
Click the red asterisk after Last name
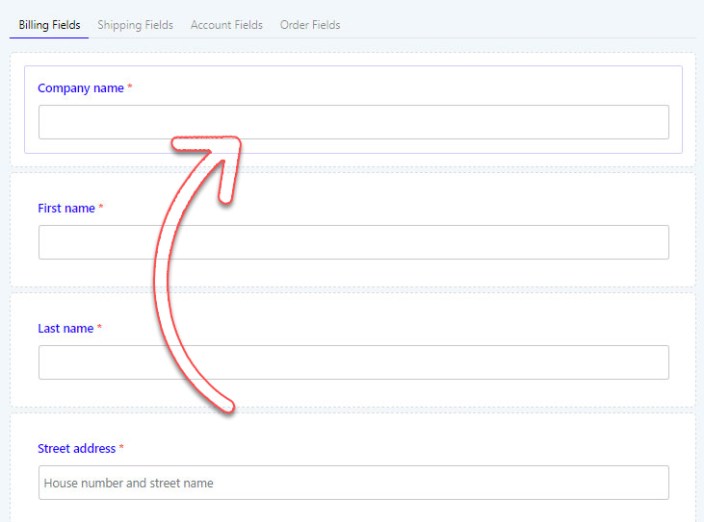point(100,328)
